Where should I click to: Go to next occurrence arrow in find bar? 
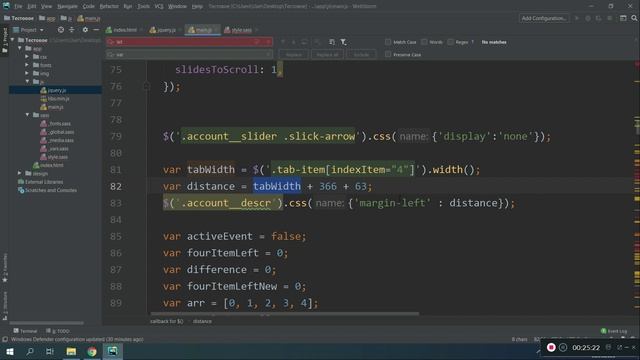pyautogui.click(x=293, y=42)
